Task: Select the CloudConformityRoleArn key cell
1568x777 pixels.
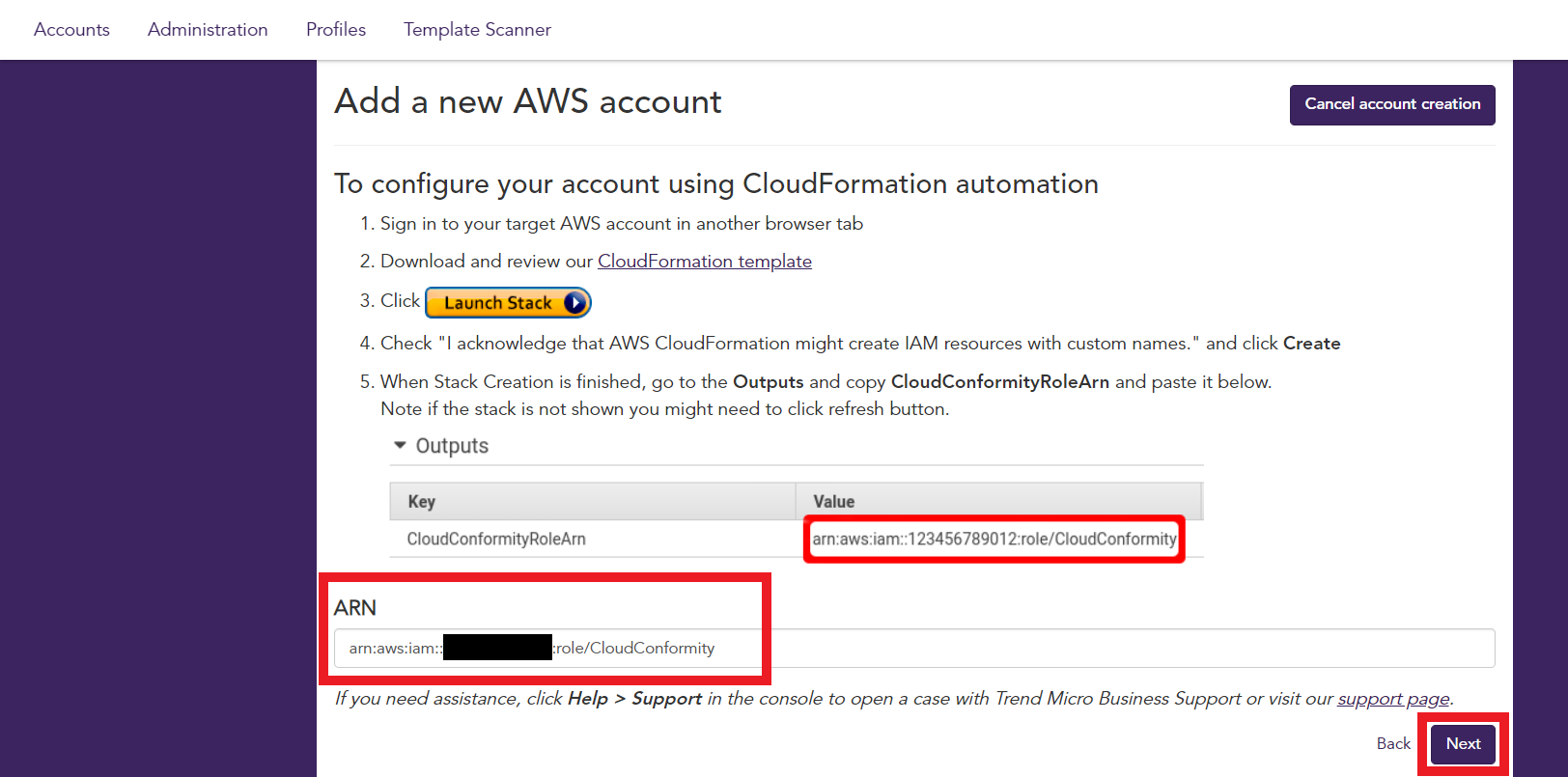Action: tap(496, 539)
